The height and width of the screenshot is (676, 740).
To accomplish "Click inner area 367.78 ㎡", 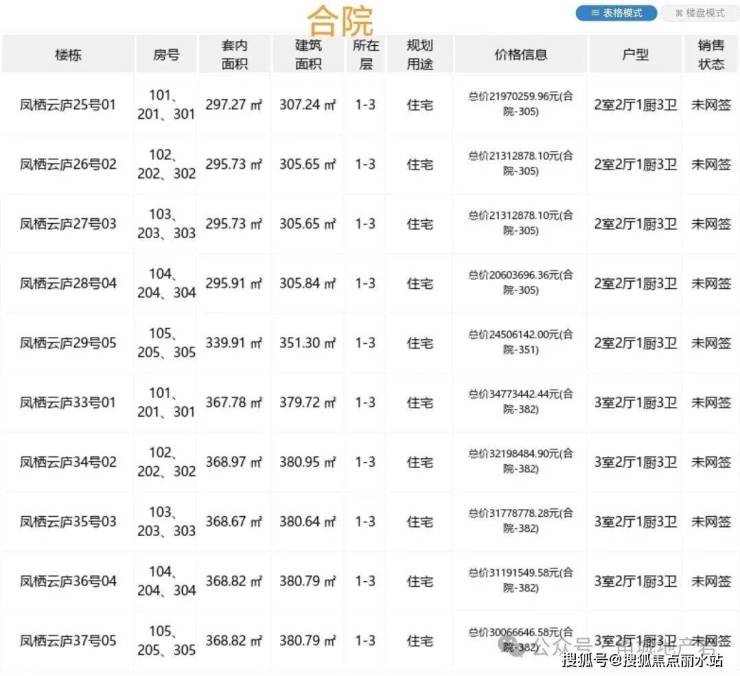I will click(x=234, y=402).
